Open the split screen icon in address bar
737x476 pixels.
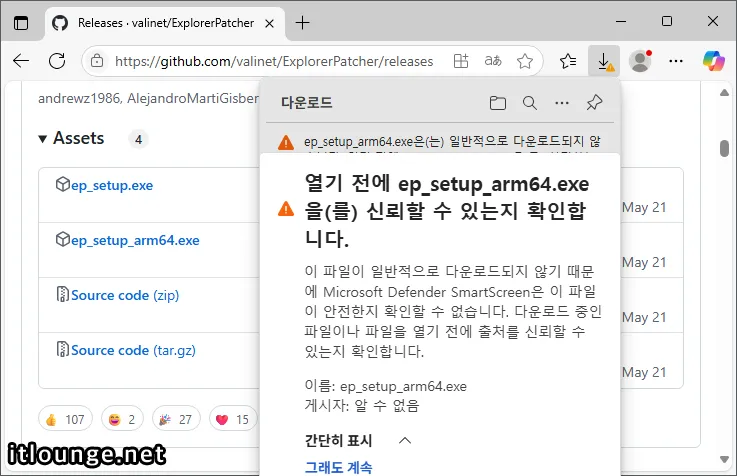pyautogui.click(x=461, y=61)
